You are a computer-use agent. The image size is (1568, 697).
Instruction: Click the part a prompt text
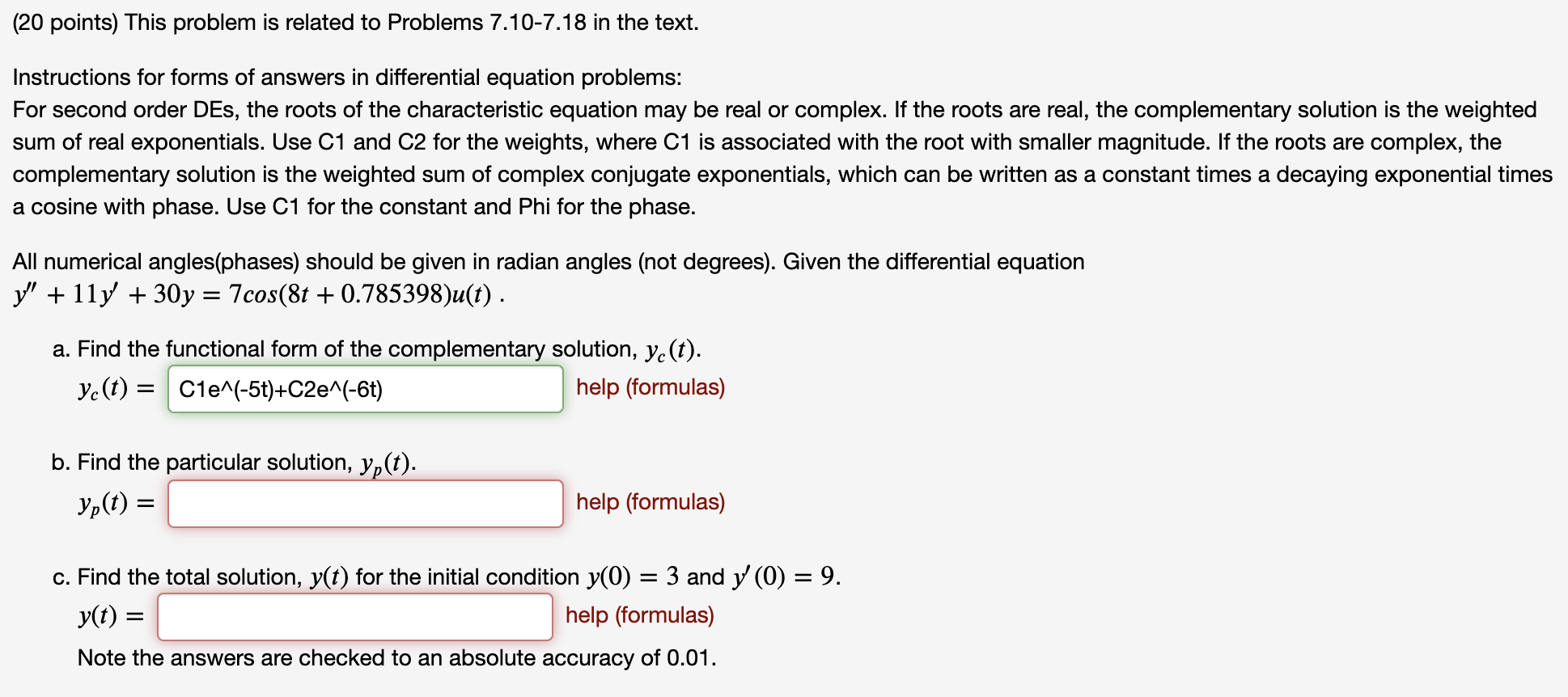pos(376,349)
